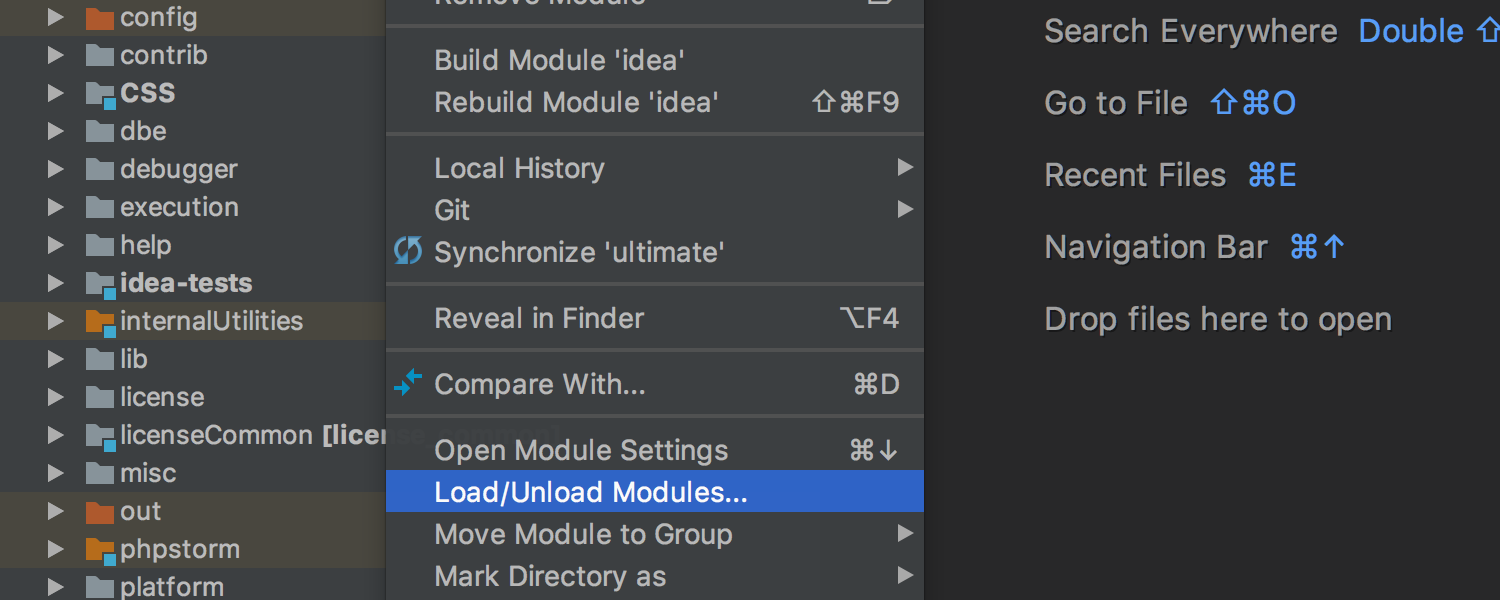
Task: Click the Compare With arrows icon
Action: (x=408, y=383)
